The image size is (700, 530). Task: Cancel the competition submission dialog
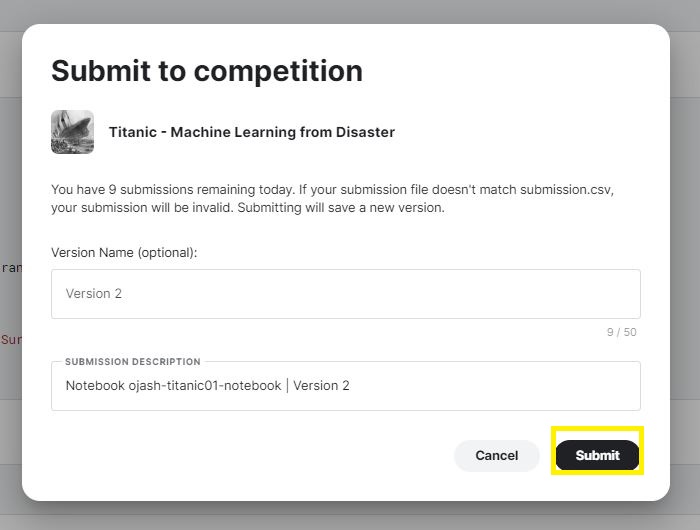coord(496,455)
